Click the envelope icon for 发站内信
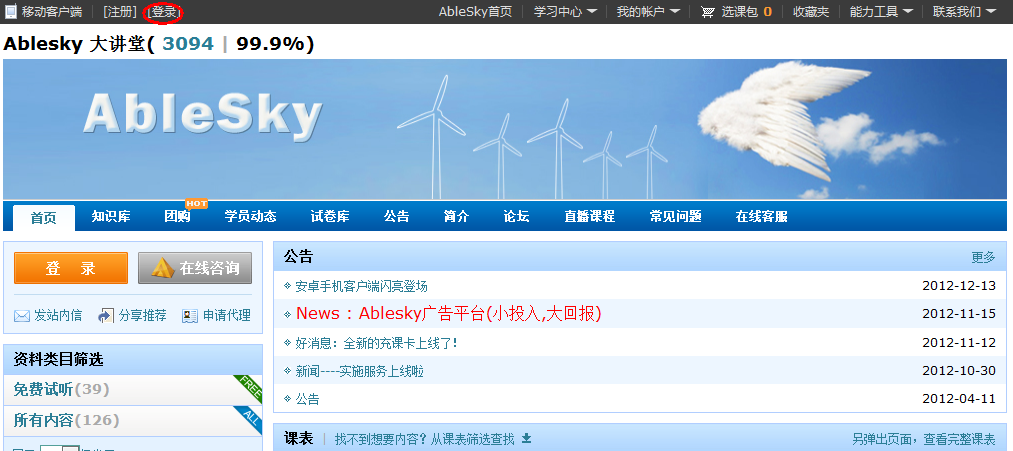1013x451 pixels. tap(22, 316)
